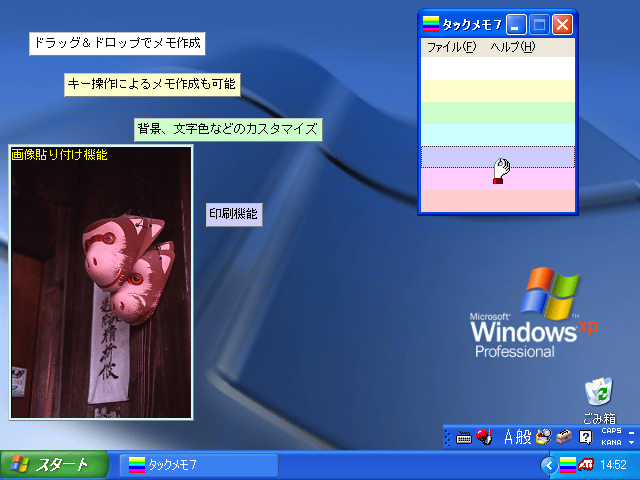Pick the pale green color strip
This screenshot has height=480, width=640.
click(498, 113)
